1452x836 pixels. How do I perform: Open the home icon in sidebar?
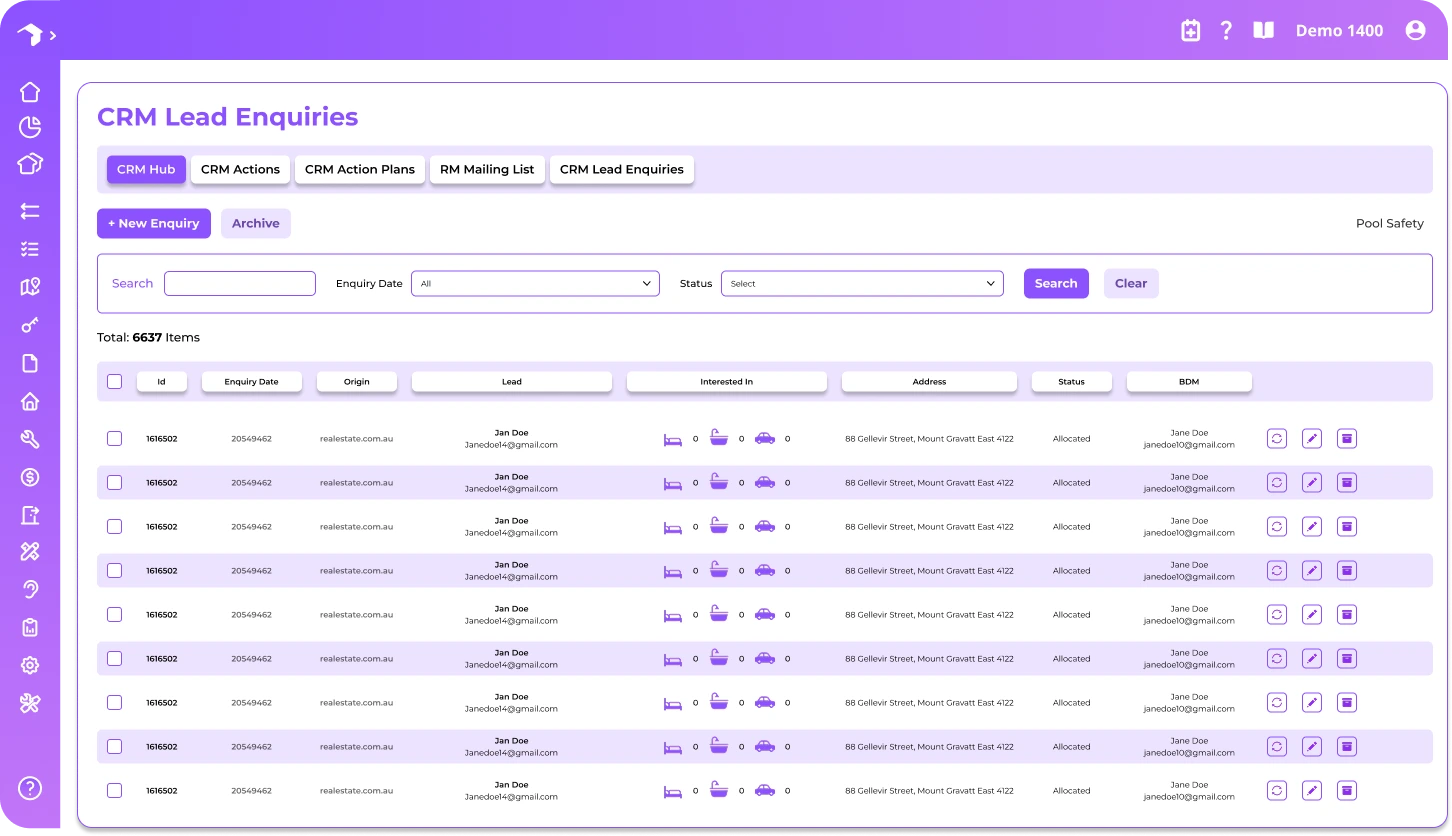click(30, 92)
